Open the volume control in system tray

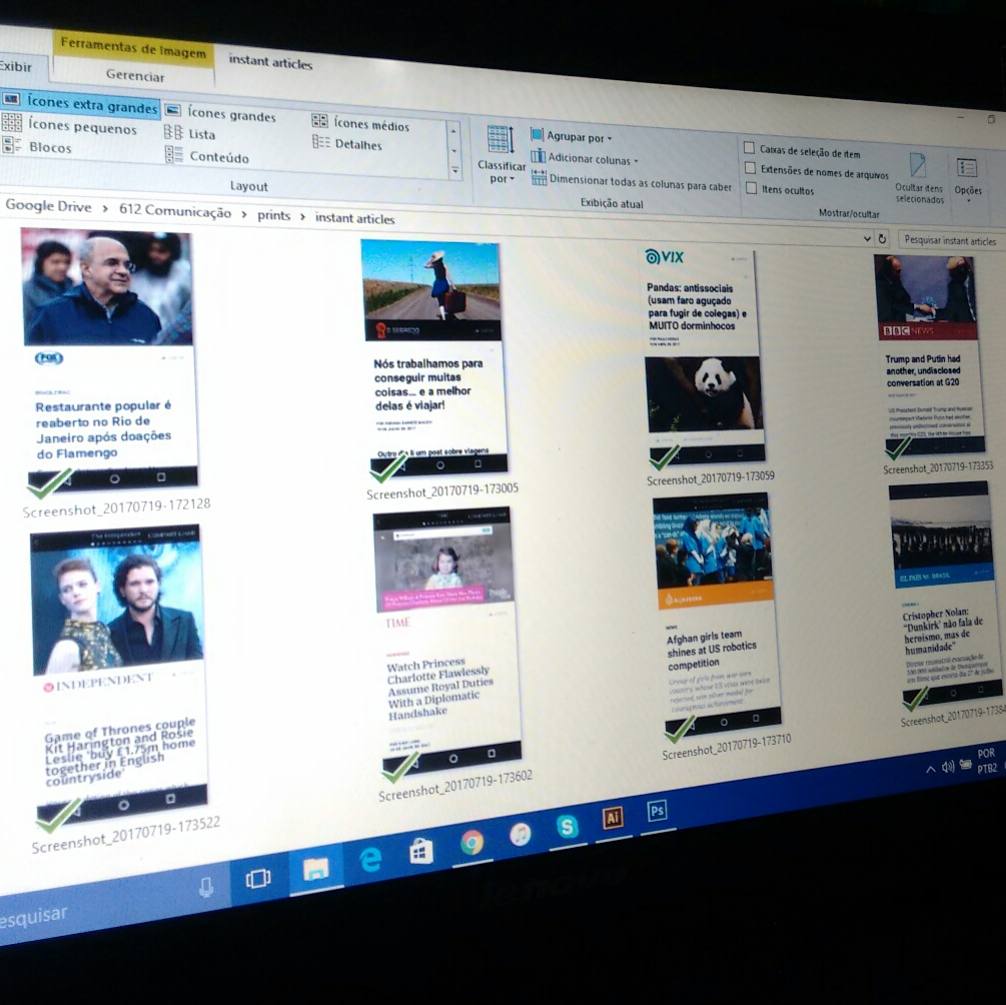(948, 766)
